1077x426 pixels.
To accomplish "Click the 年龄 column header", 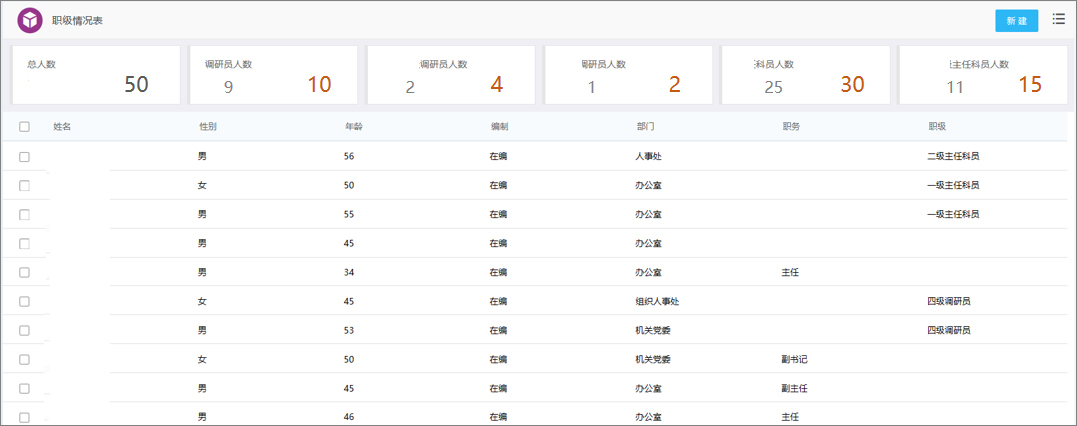I will point(354,126).
